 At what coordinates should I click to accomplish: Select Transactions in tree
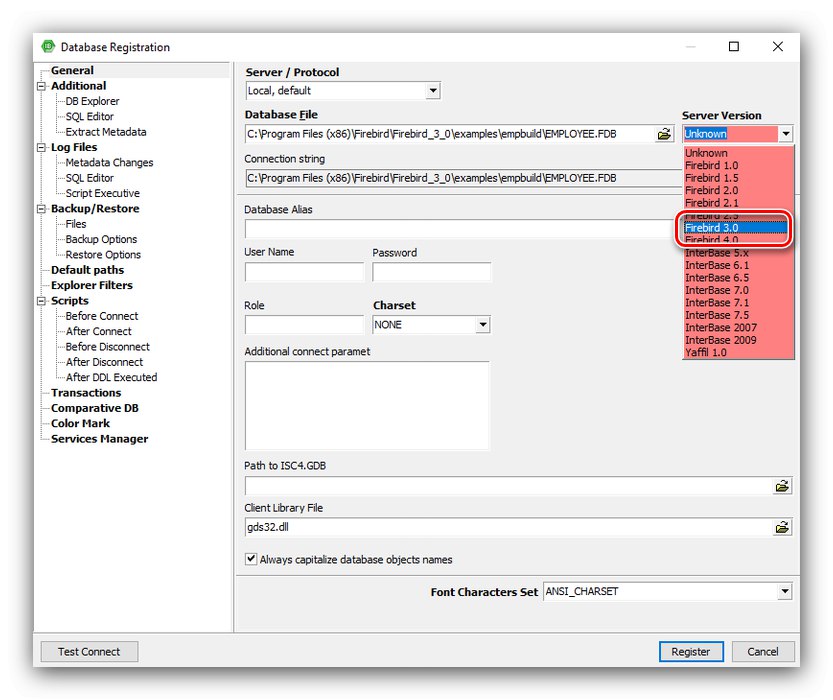[86, 393]
